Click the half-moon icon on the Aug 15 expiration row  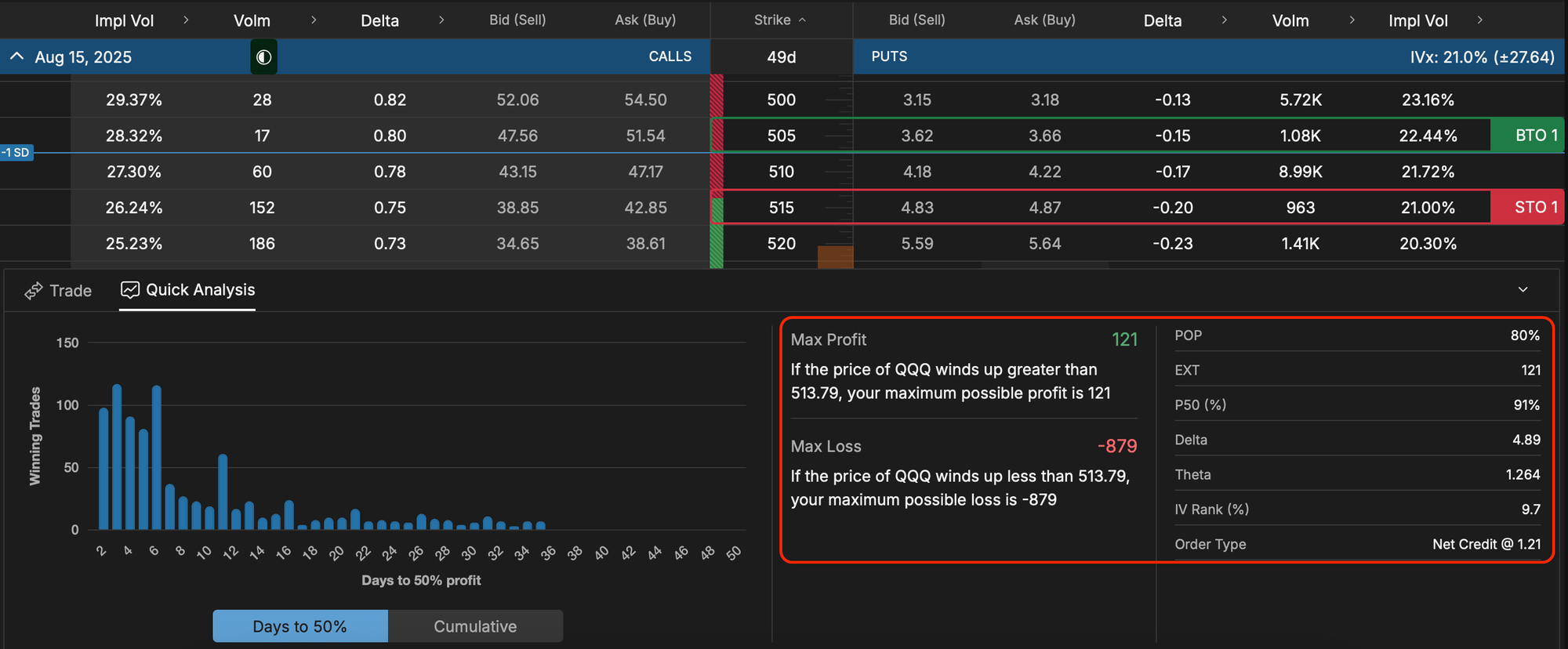(x=263, y=57)
